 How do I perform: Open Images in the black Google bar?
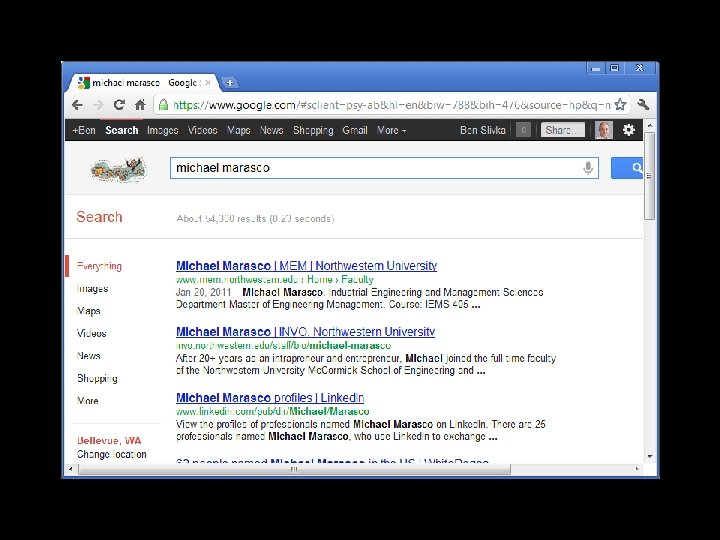163,130
